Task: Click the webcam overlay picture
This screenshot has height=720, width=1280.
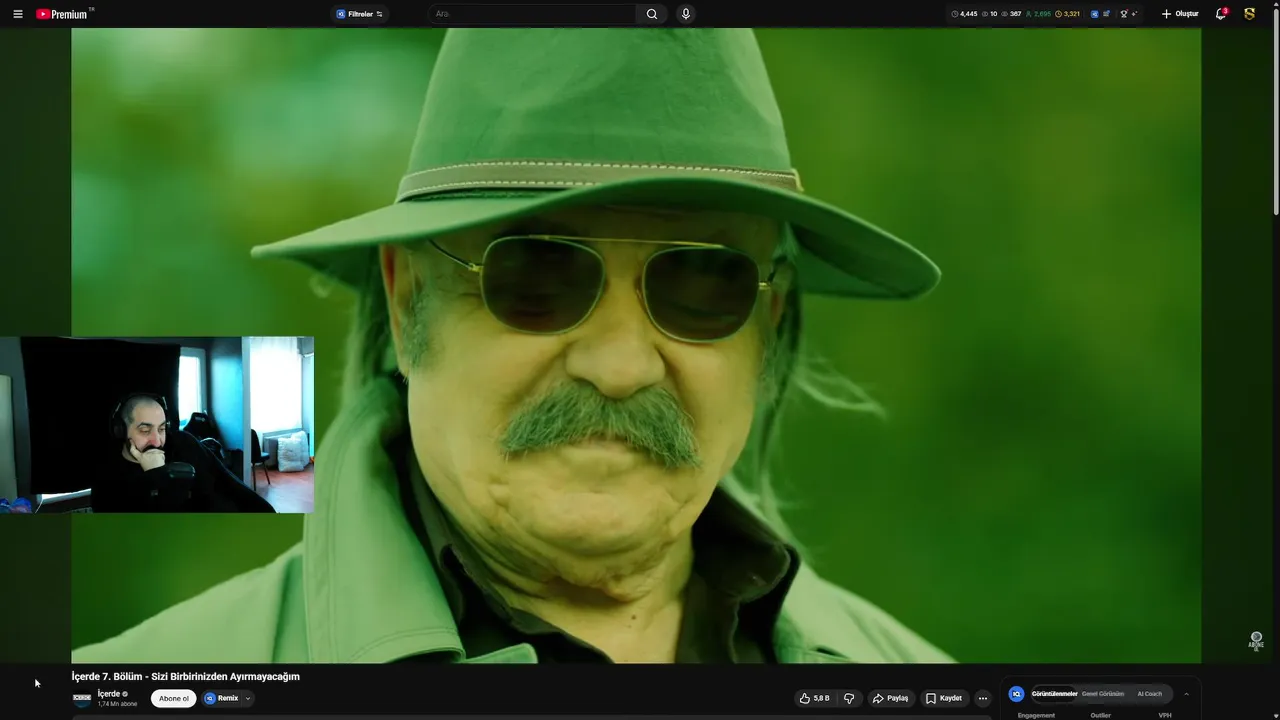Action: coord(157,424)
